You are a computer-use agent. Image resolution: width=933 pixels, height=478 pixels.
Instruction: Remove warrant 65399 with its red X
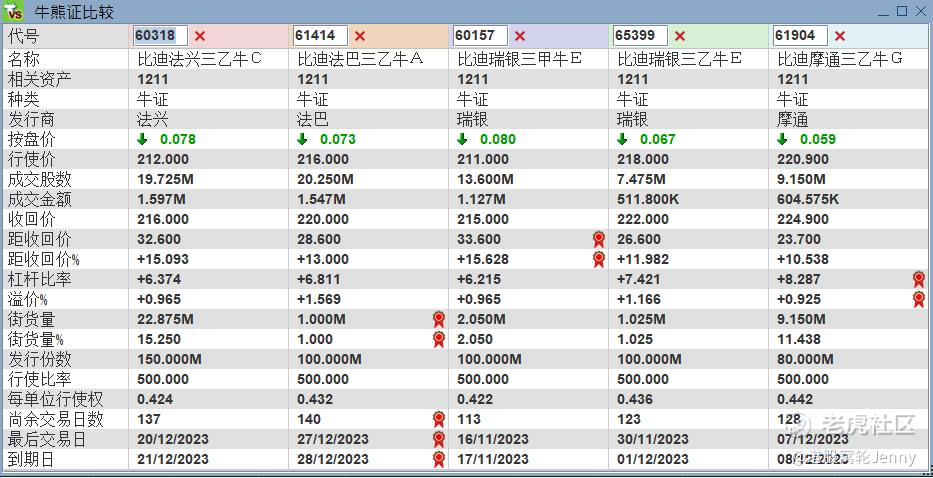(x=680, y=36)
